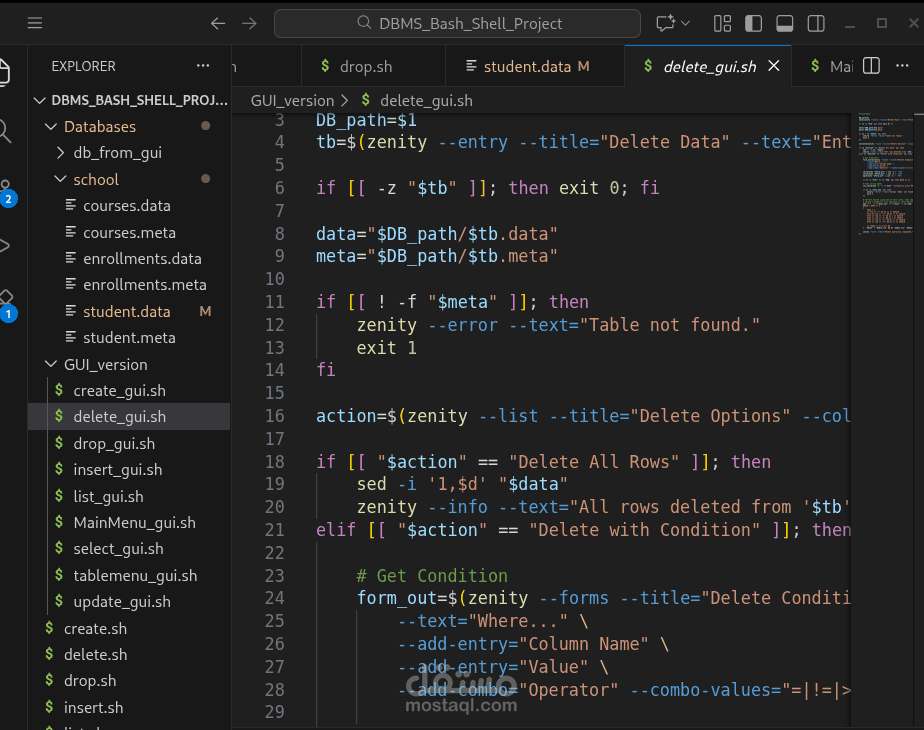Toggle the bottom panel visibility

(785, 23)
